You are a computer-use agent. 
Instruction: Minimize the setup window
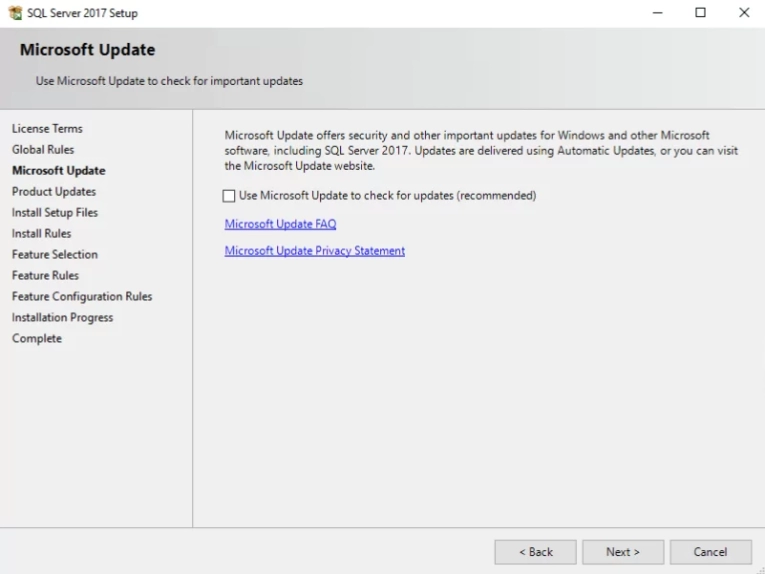click(x=657, y=13)
